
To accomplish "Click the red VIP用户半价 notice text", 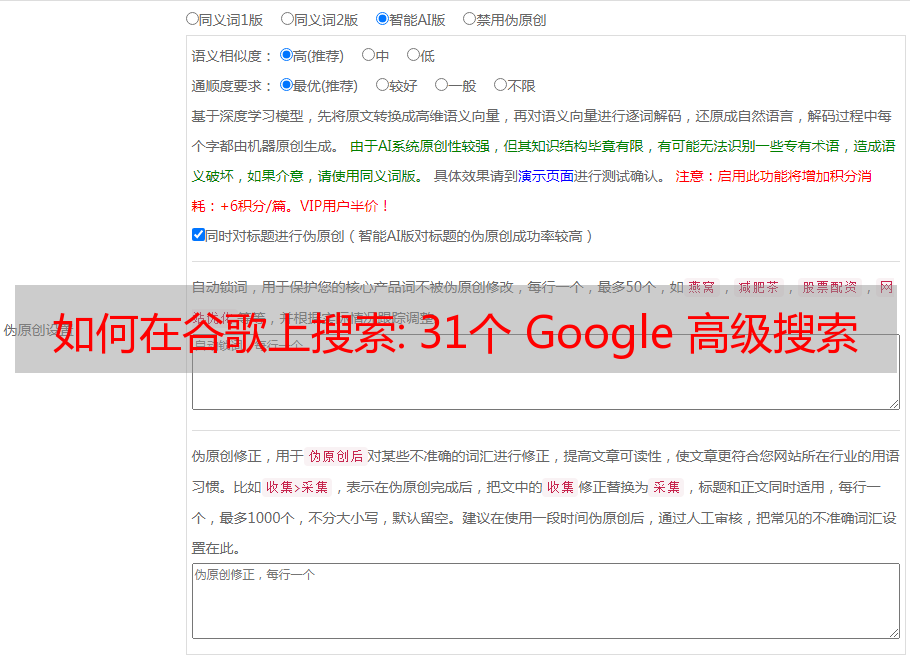I will coord(344,206).
